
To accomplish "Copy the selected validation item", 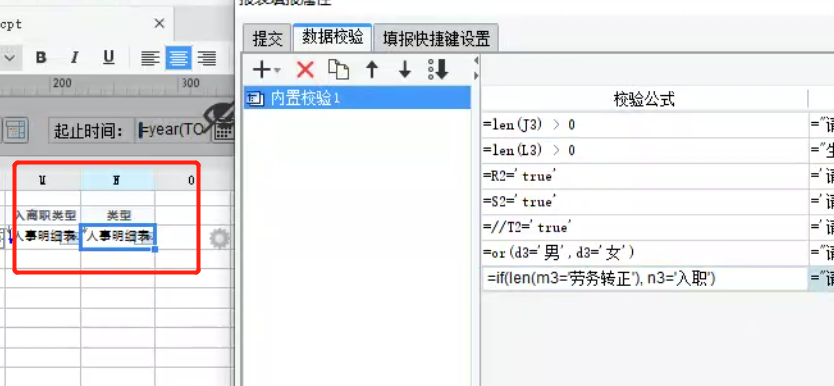I will 338,69.
